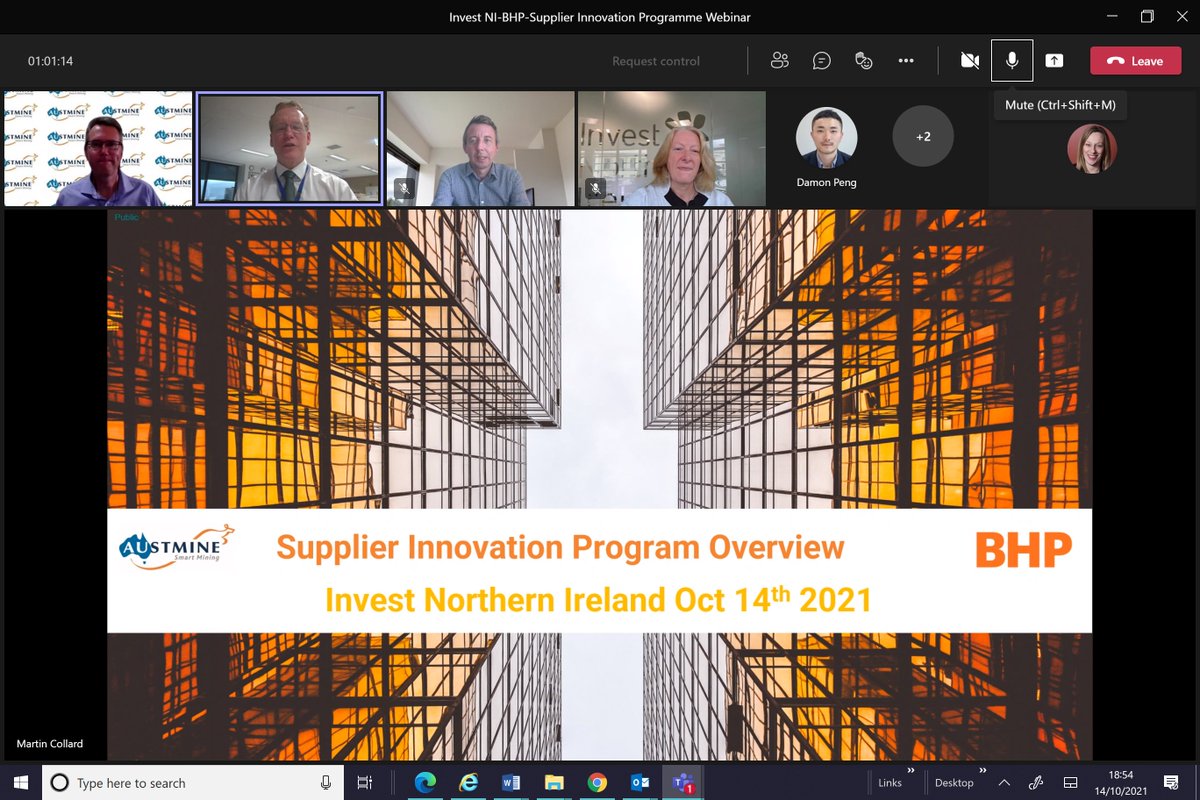View the +2 additional participants

[x=922, y=136]
